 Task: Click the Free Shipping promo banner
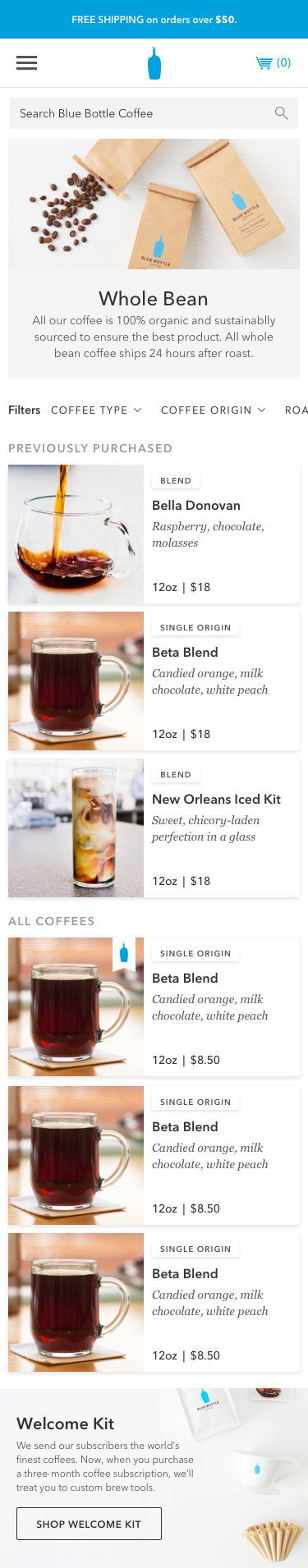[154, 19]
